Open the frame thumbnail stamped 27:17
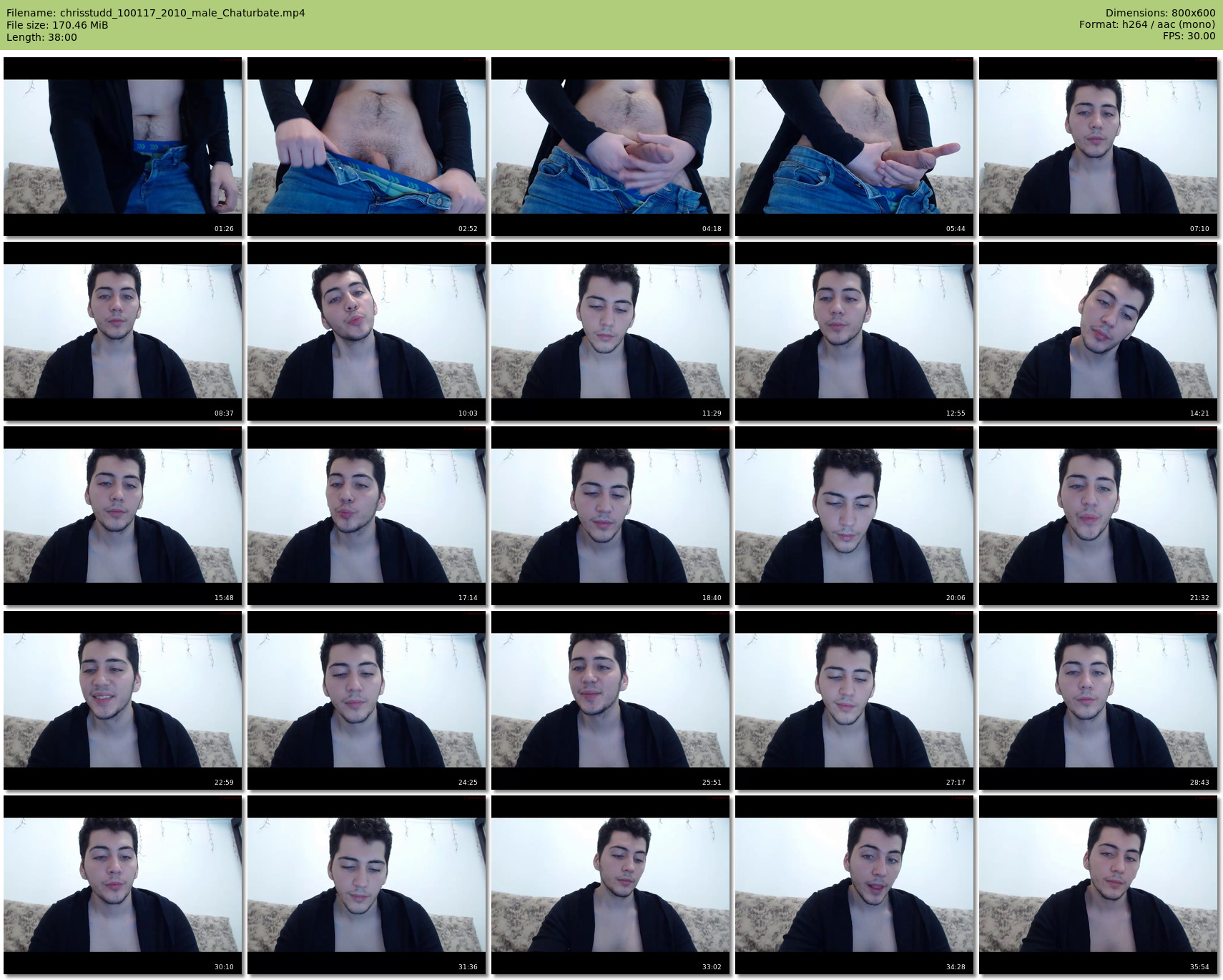Screen dimensions: 1223x980 pos(855,700)
